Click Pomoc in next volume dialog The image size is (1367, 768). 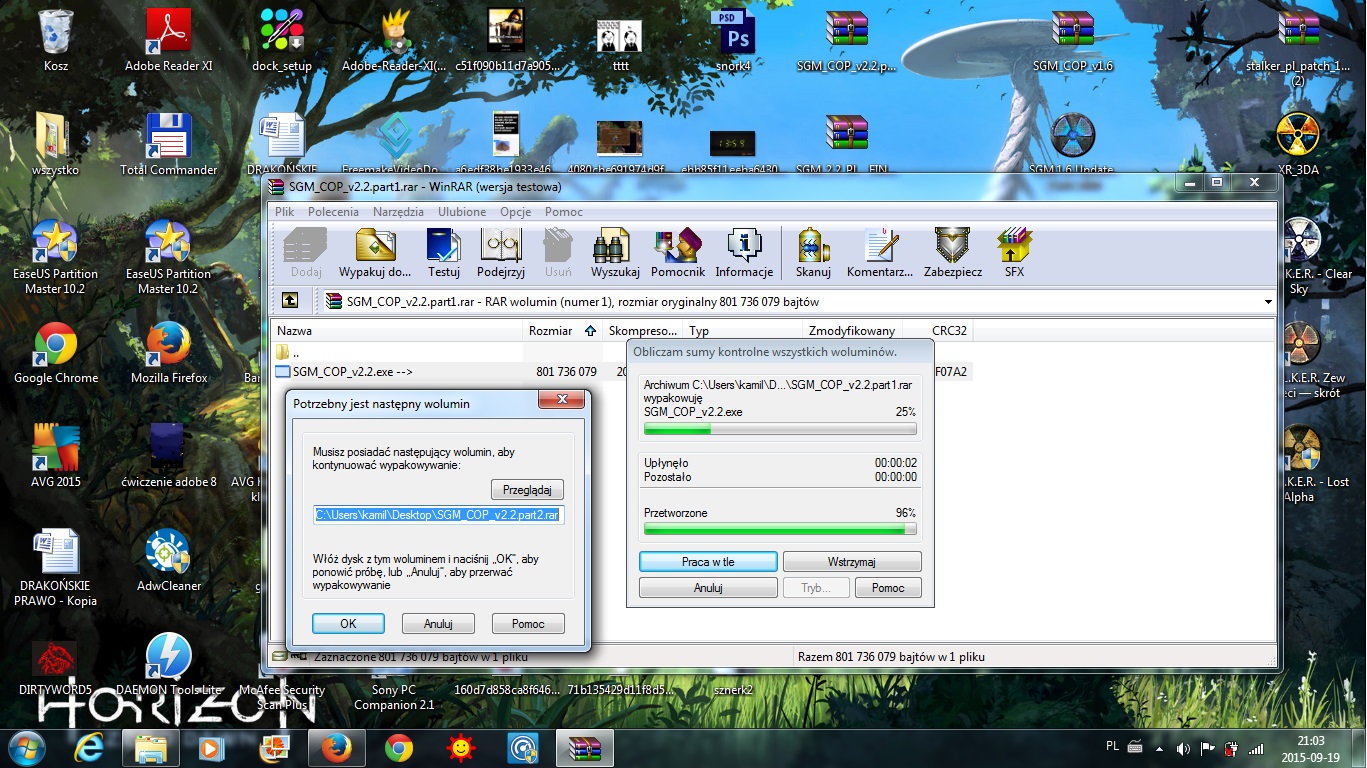click(528, 623)
